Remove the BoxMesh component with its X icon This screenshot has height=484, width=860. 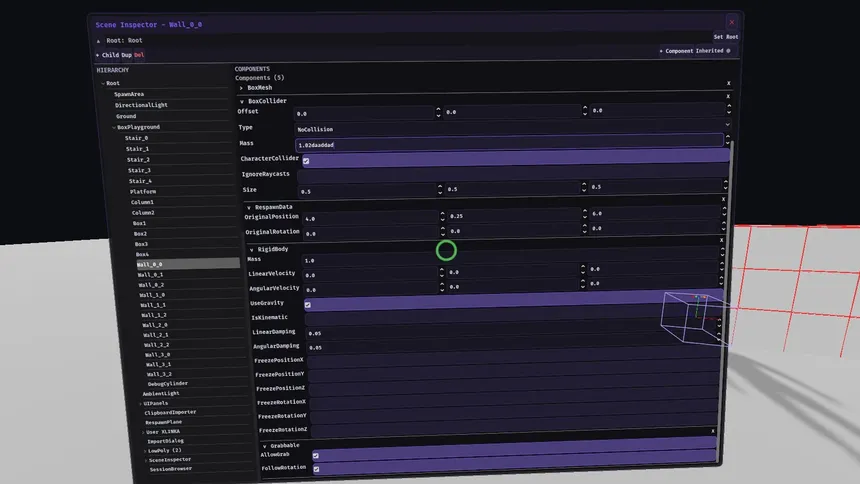point(728,83)
